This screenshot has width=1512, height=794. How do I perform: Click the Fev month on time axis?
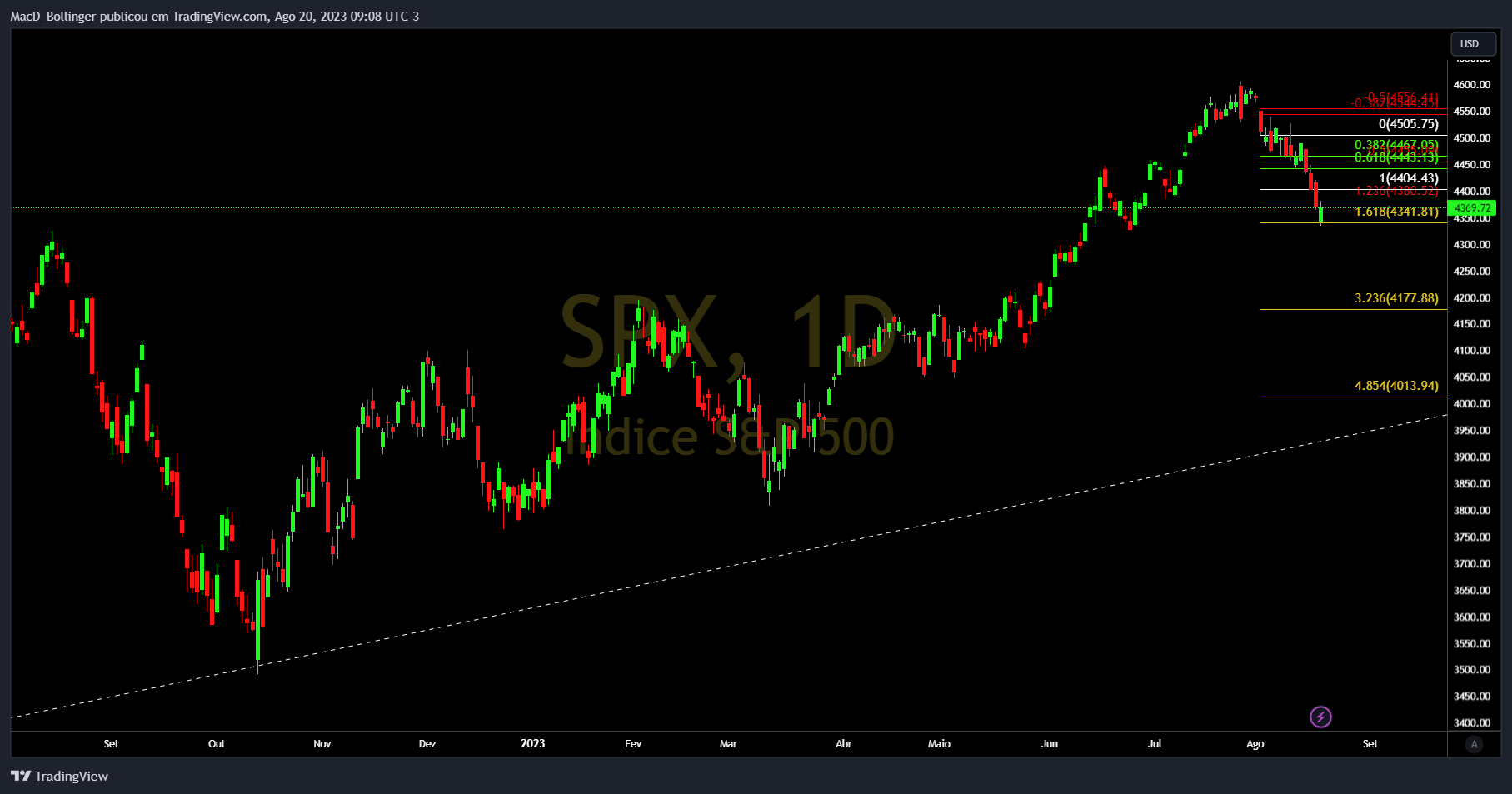tap(633, 744)
